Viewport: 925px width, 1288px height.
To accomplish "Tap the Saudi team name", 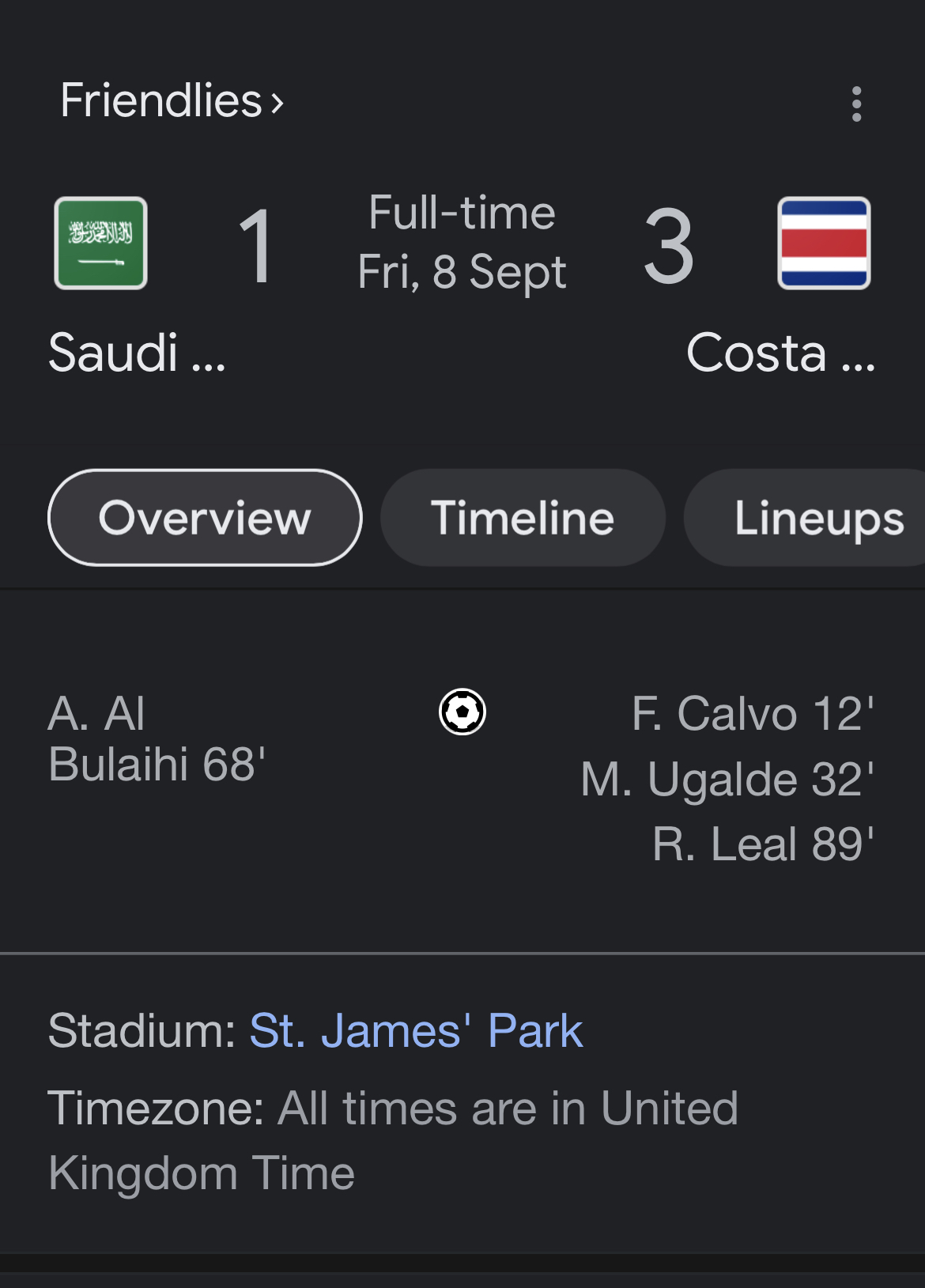I will click(137, 352).
